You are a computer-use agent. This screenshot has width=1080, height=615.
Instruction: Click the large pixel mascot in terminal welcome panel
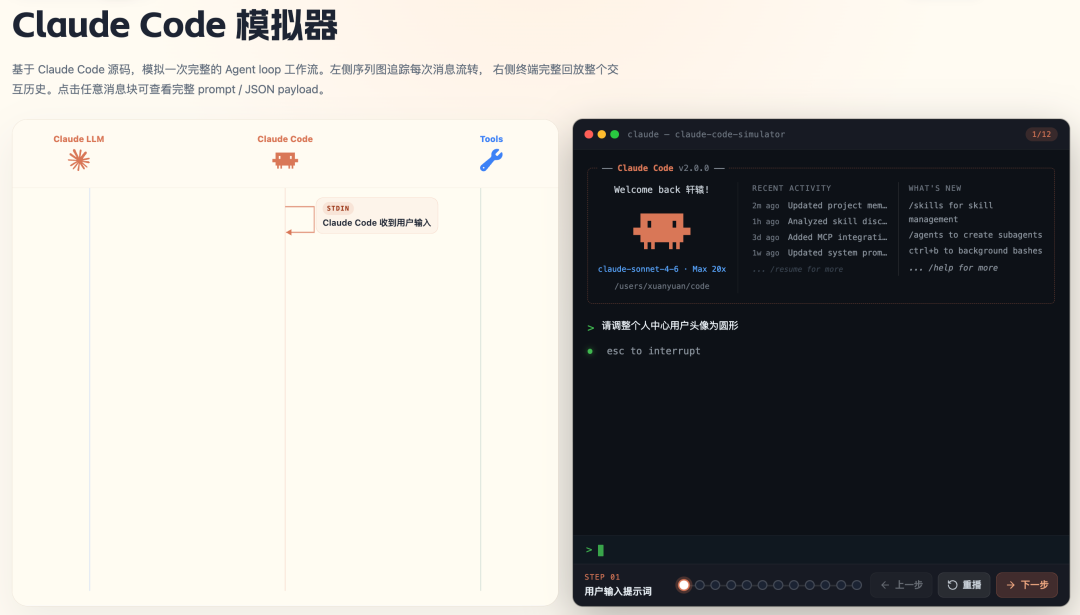tap(661, 230)
